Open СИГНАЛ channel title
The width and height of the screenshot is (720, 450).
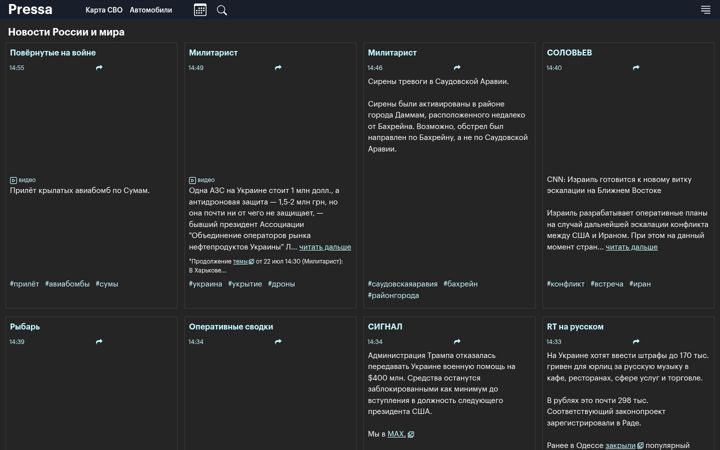point(385,327)
